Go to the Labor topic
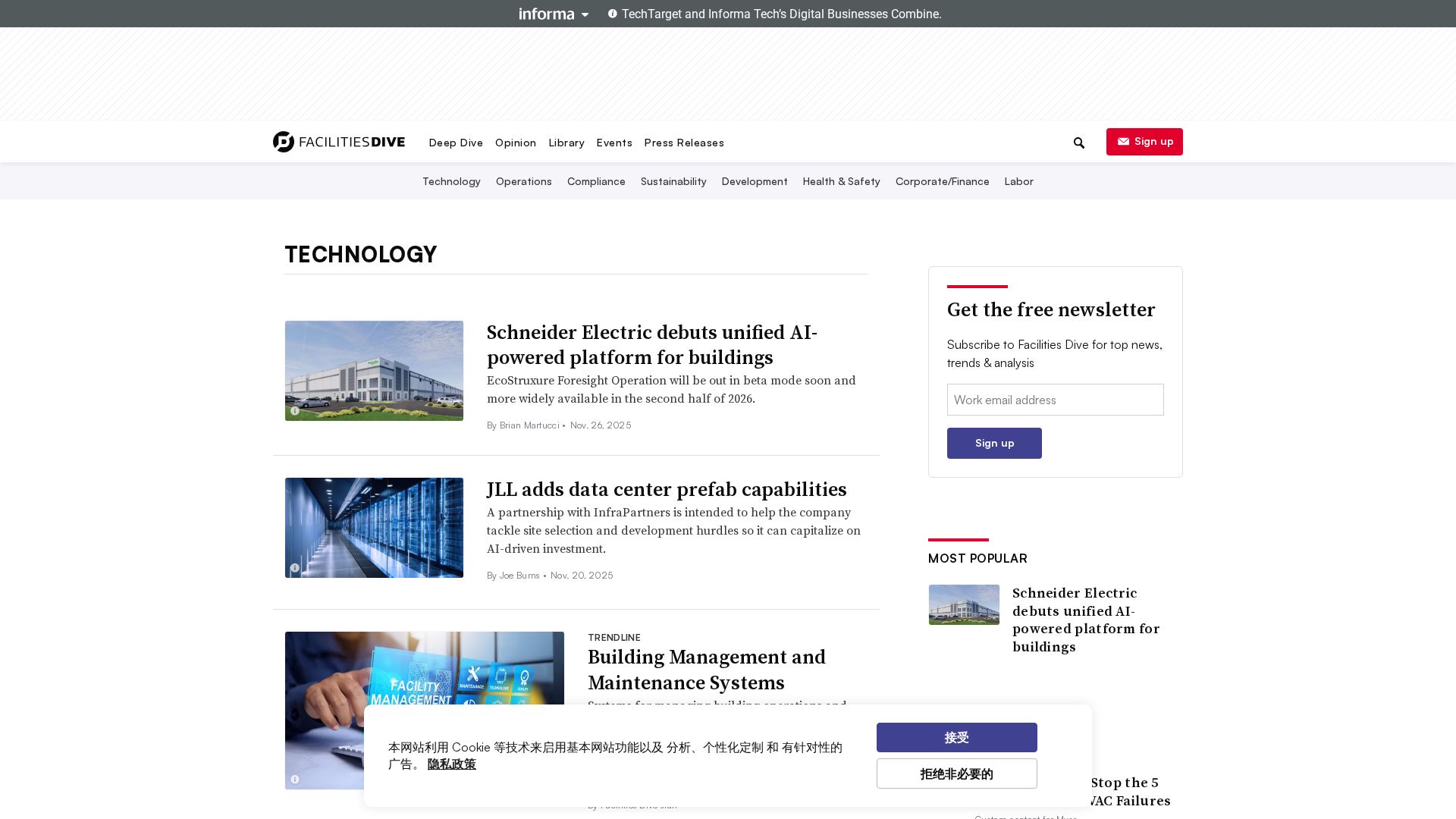This screenshot has width=1456, height=819. (x=1018, y=181)
